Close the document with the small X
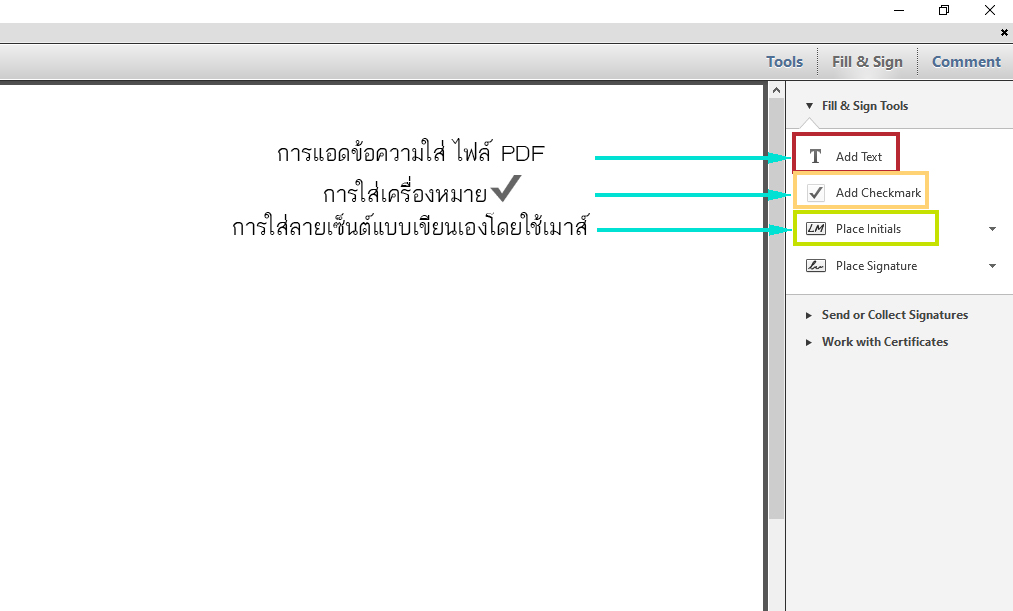Viewport: 1013px width, 611px height. (x=1004, y=33)
